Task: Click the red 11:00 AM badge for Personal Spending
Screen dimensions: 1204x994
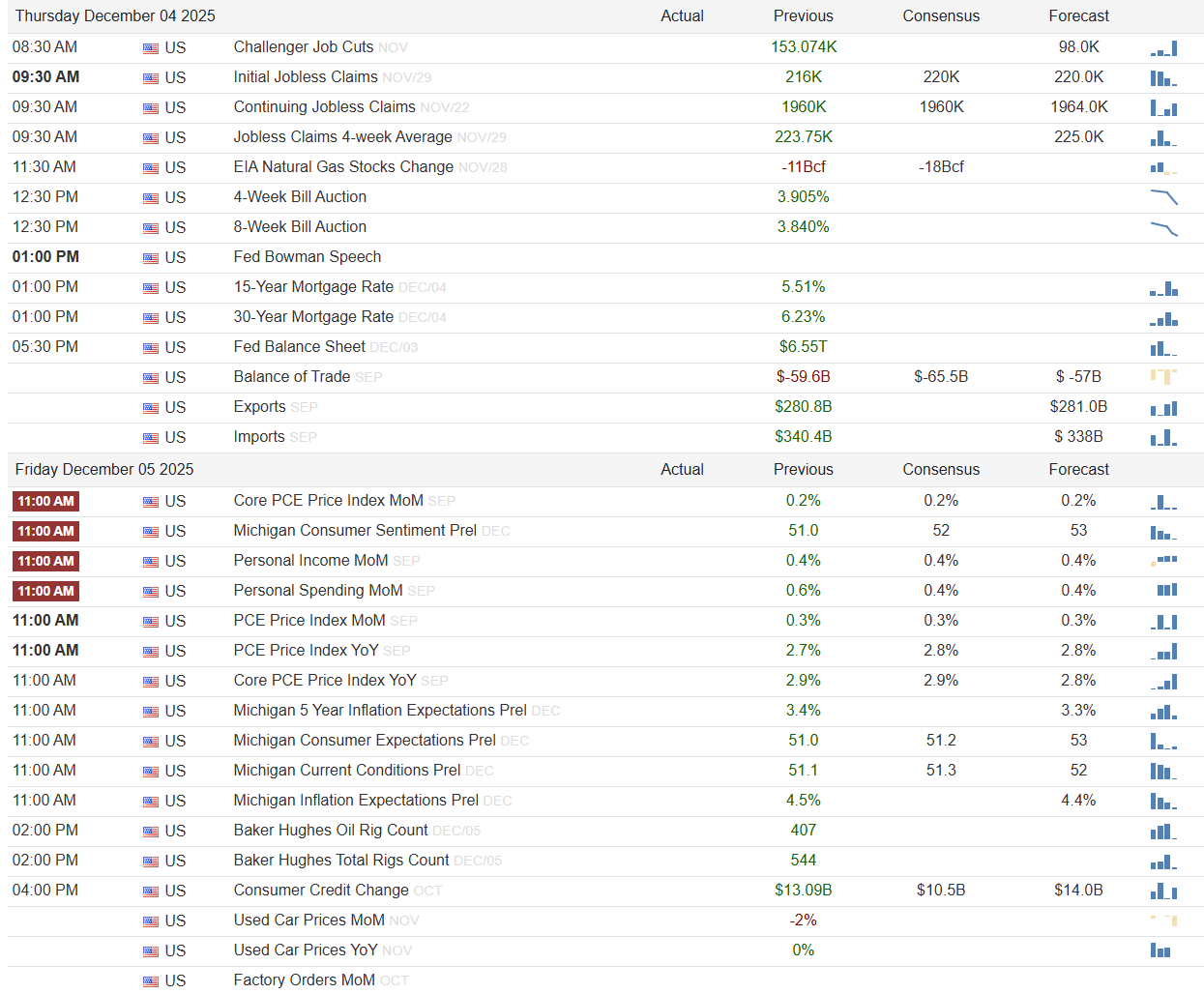Action: click(x=45, y=591)
